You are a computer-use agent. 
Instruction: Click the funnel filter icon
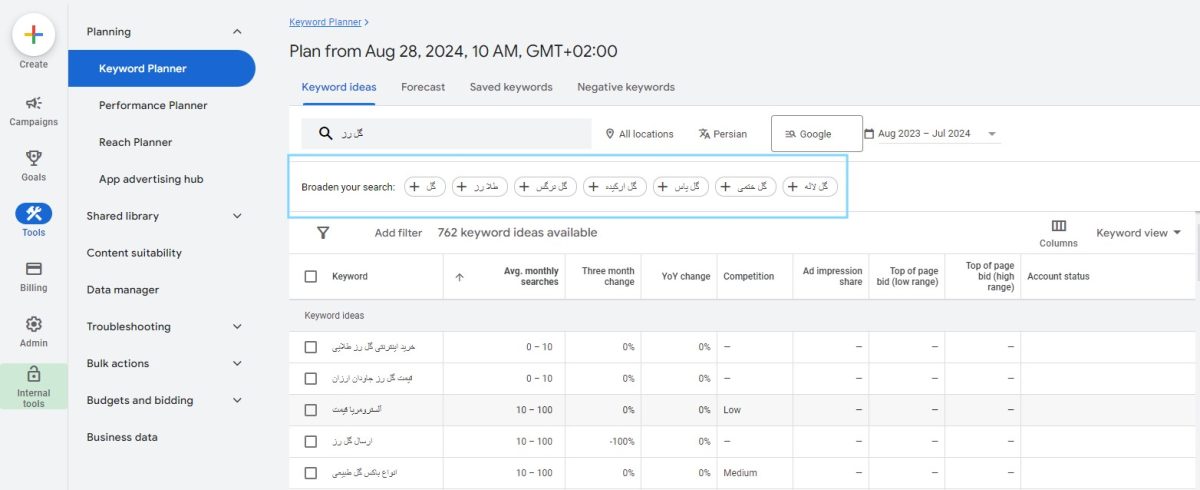tap(323, 232)
